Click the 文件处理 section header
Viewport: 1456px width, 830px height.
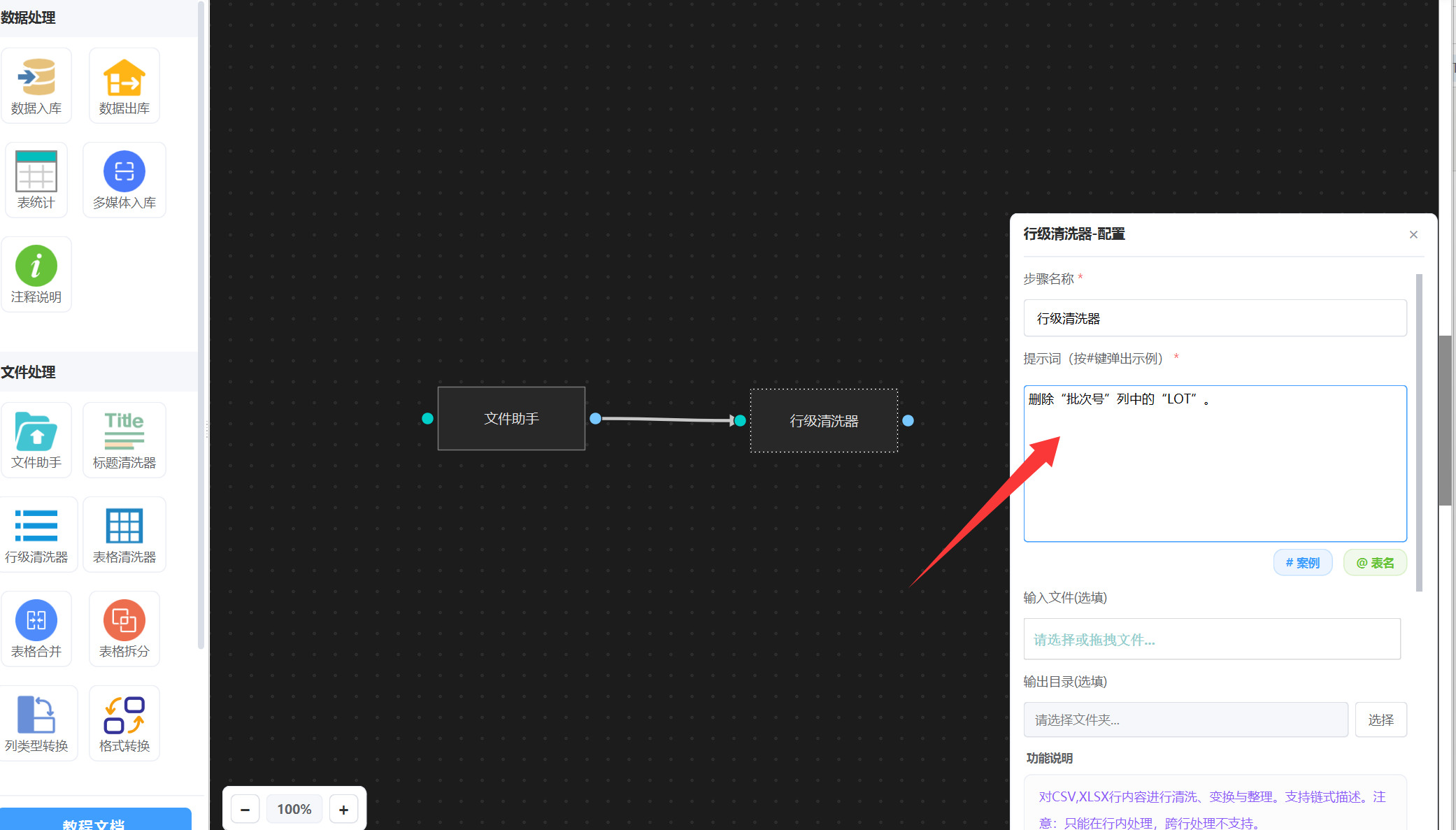[x=28, y=372]
